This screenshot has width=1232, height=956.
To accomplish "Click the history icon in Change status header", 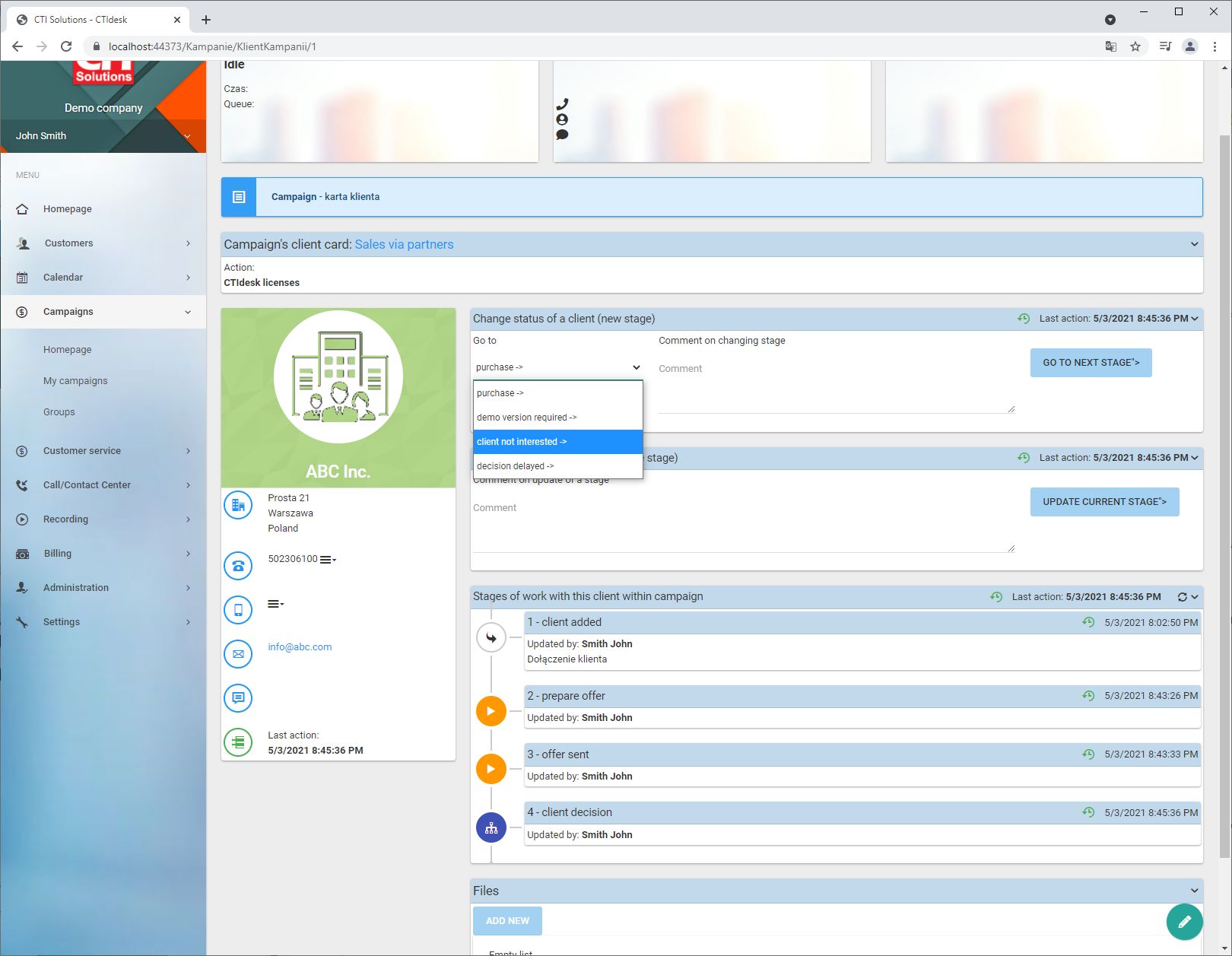I will click(x=1024, y=319).
